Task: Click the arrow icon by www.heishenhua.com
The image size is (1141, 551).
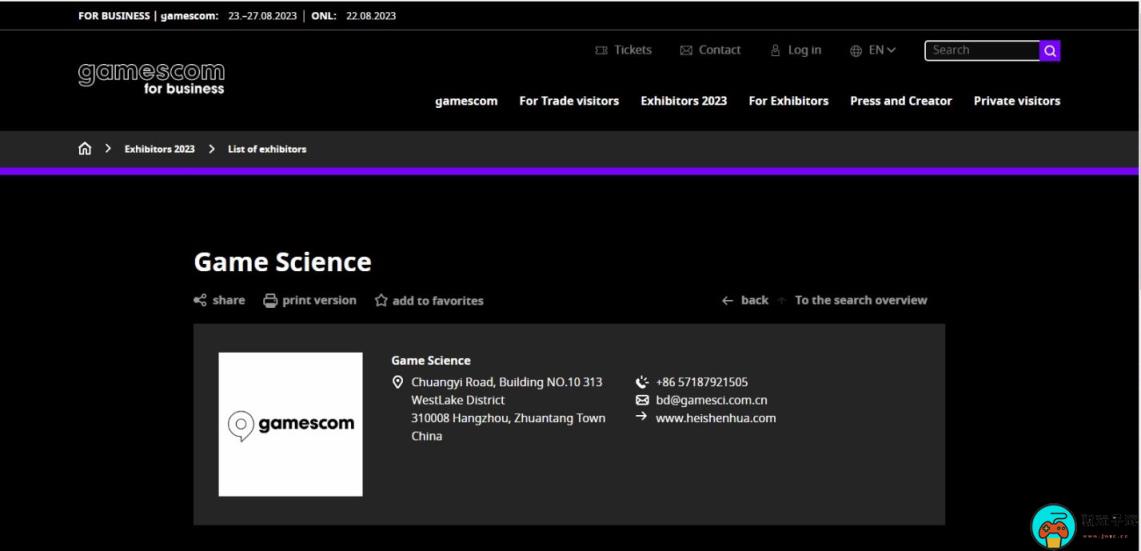Action: click(641, 416)
